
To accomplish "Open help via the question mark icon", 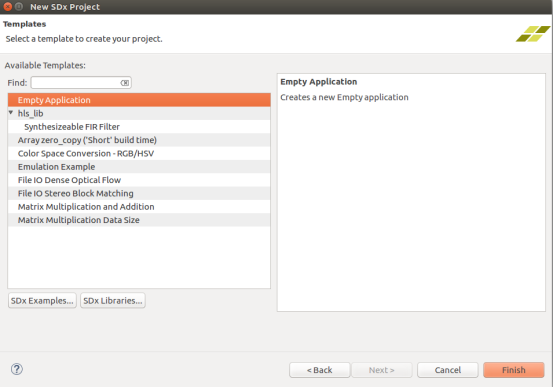I will coord(17,369).
